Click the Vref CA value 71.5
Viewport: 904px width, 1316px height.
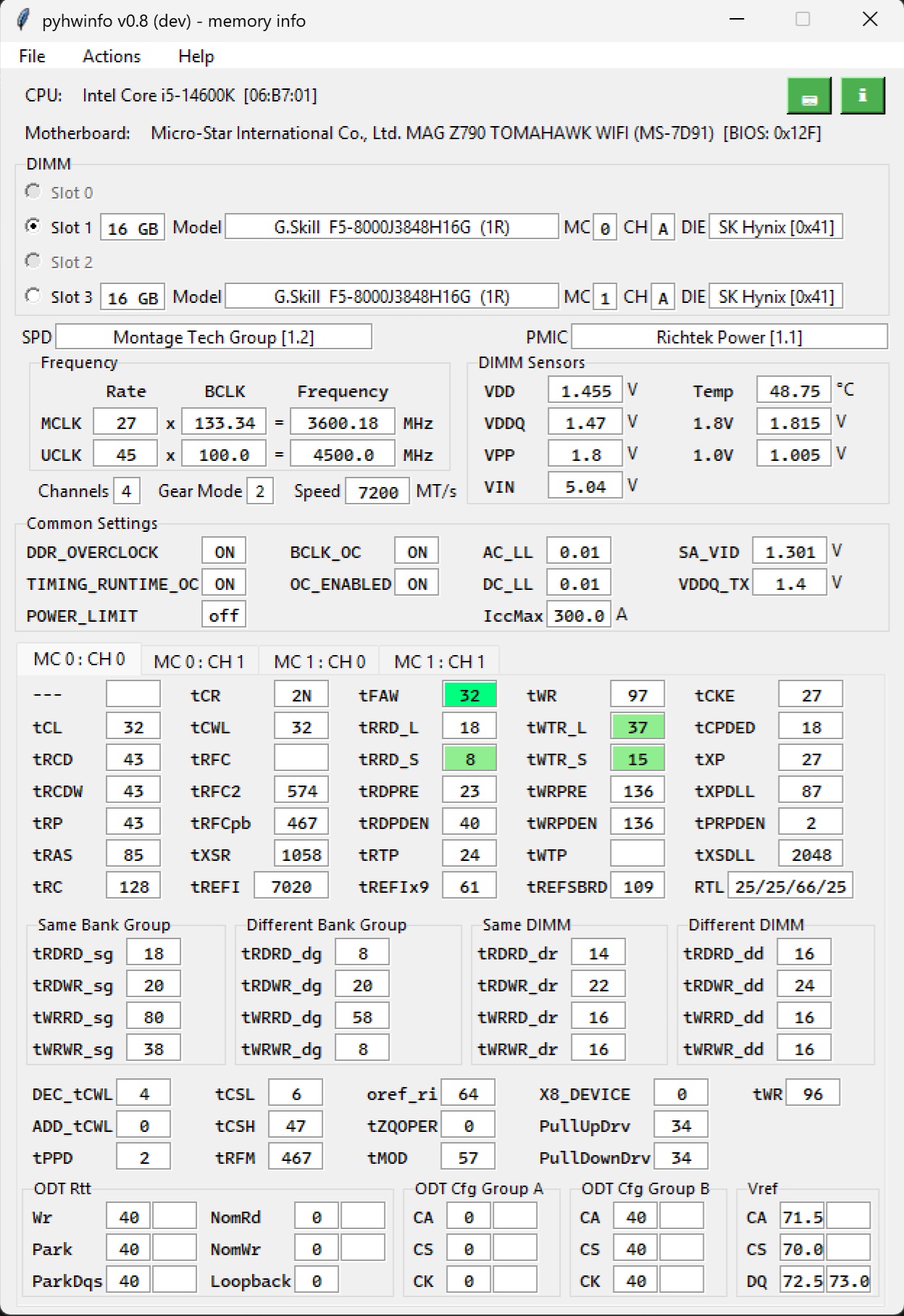(x=802, y=1217)
